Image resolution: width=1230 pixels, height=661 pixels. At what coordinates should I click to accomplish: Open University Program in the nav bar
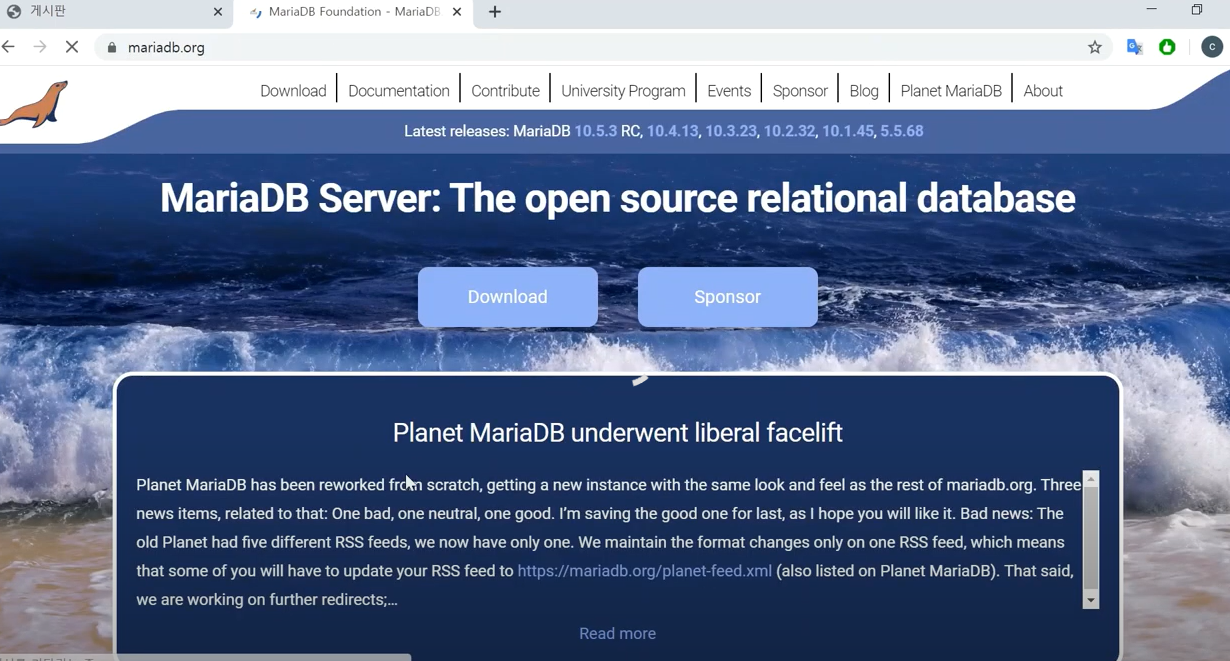coord(623,91)
